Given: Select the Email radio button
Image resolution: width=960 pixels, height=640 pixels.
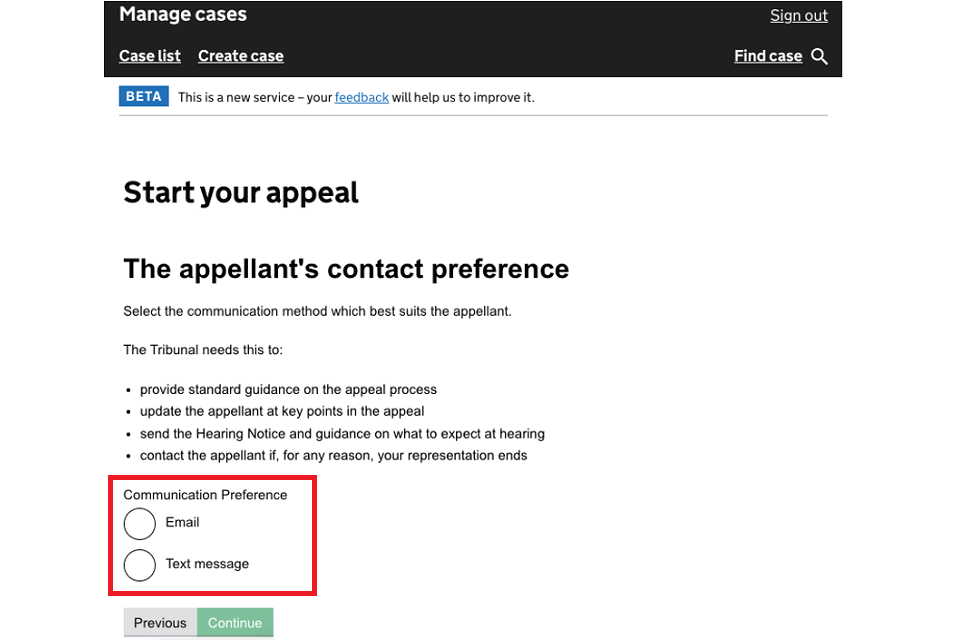Looking at the screenshot, I should pos(140,523).
